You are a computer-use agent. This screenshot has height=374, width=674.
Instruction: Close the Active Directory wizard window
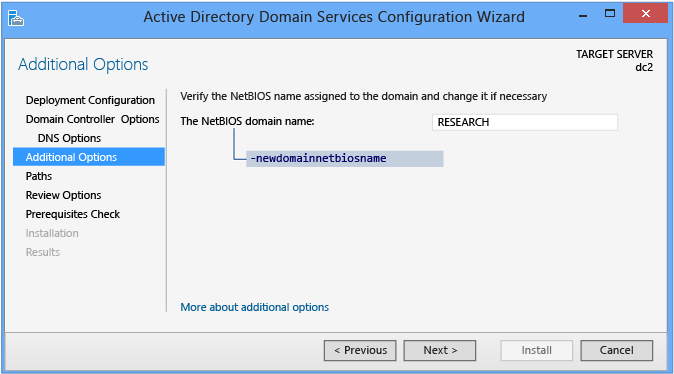tap(646, 14)
